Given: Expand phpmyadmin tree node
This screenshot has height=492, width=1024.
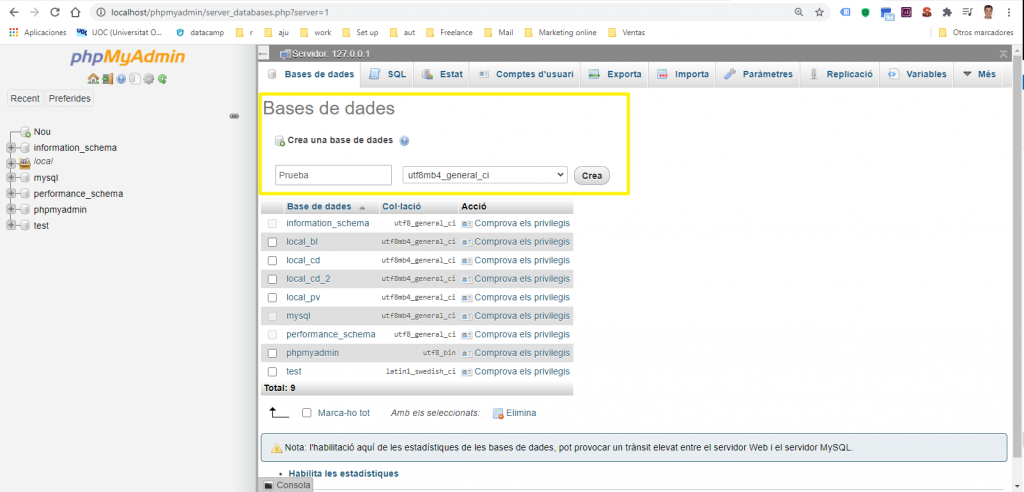Looking at the screenshot, I should [x=11, y=210].
